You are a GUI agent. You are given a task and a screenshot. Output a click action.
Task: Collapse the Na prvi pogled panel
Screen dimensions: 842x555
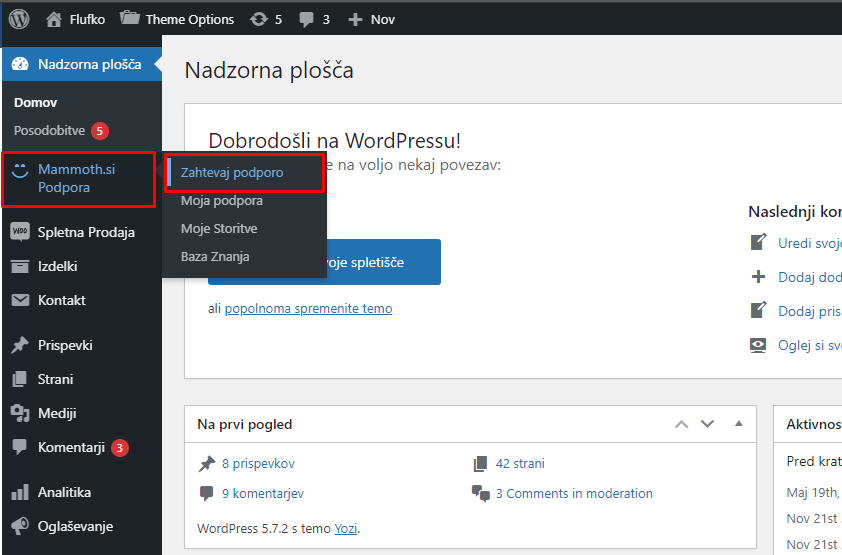click(739, 423)
